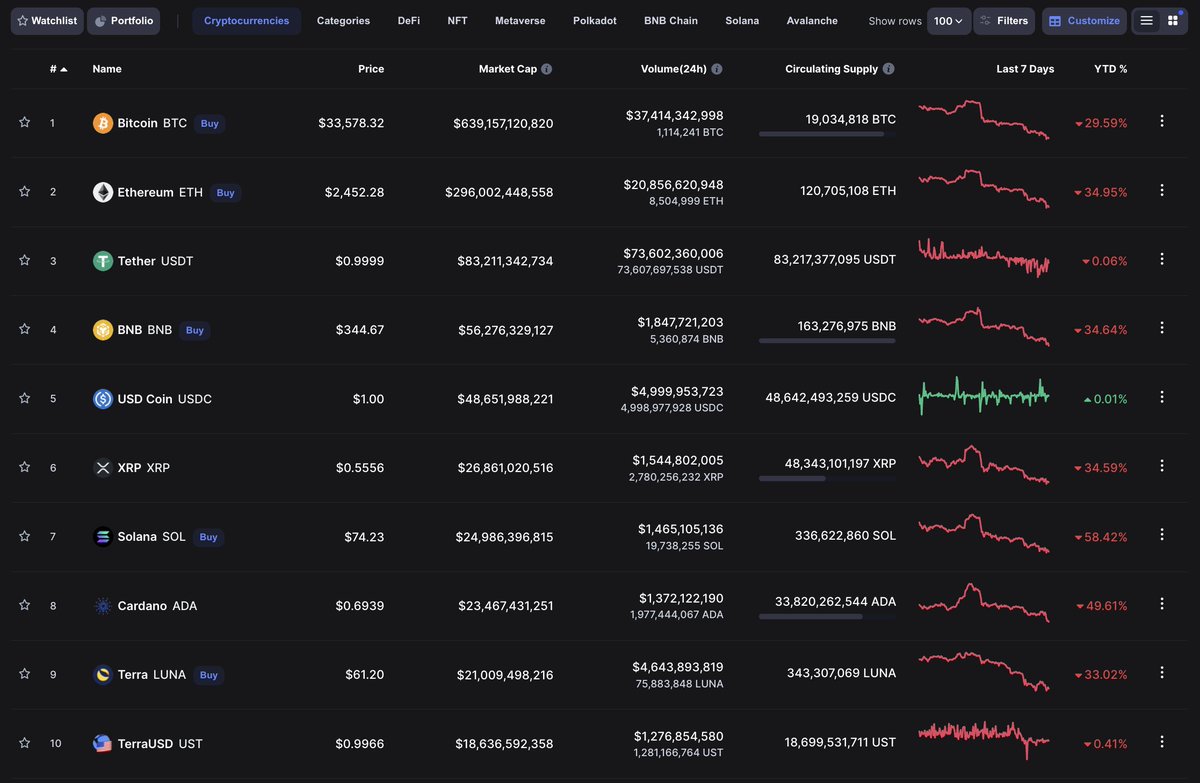Click Buy next to Bitcoin
The height and width of the screenshot is (783, 1200).
point(209,124)
